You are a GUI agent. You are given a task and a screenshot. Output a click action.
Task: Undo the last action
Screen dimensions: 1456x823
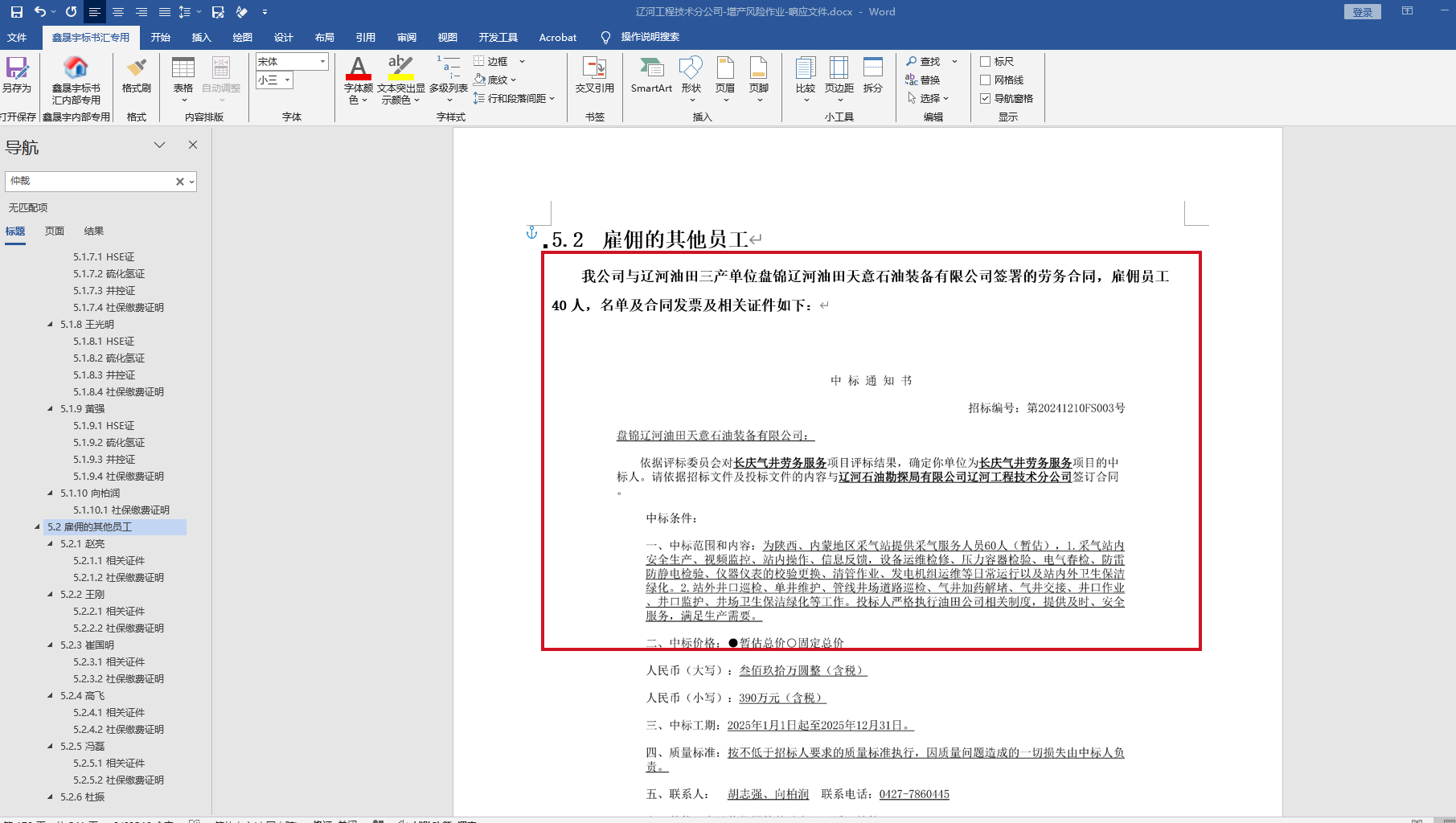tap(40, 12)
